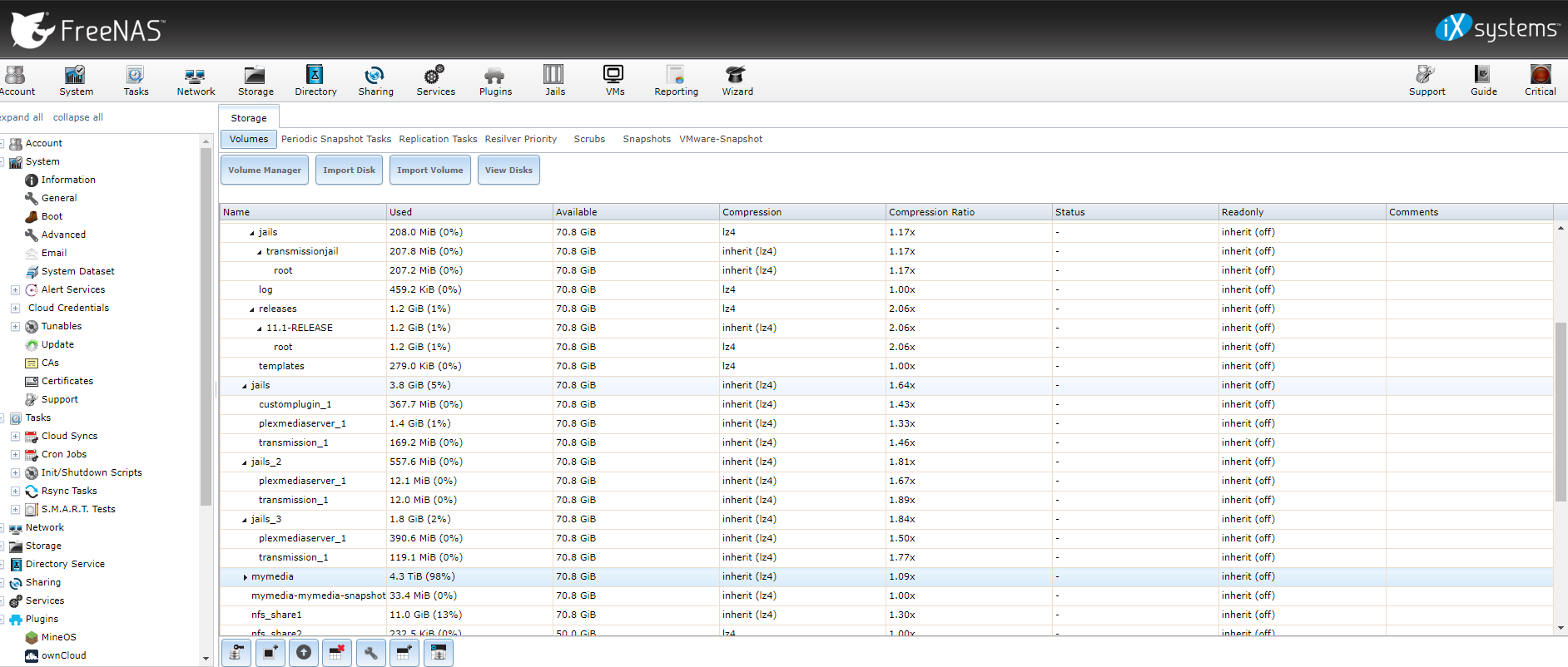The image size is (1568, 667).
Task: Click the create snapshot icon
Action: pos(270,653)
